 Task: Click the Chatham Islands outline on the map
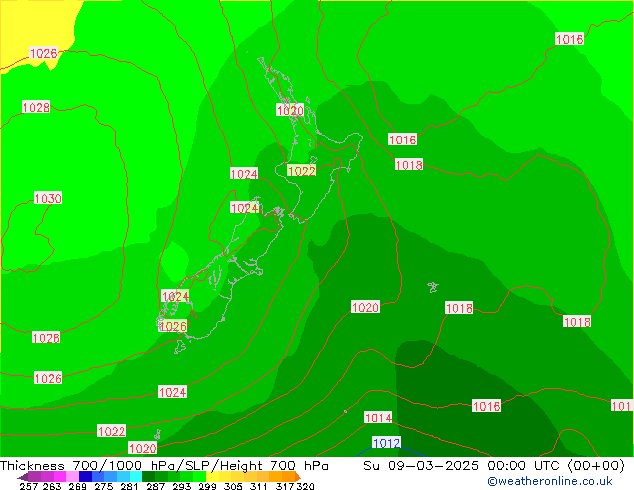433,287
